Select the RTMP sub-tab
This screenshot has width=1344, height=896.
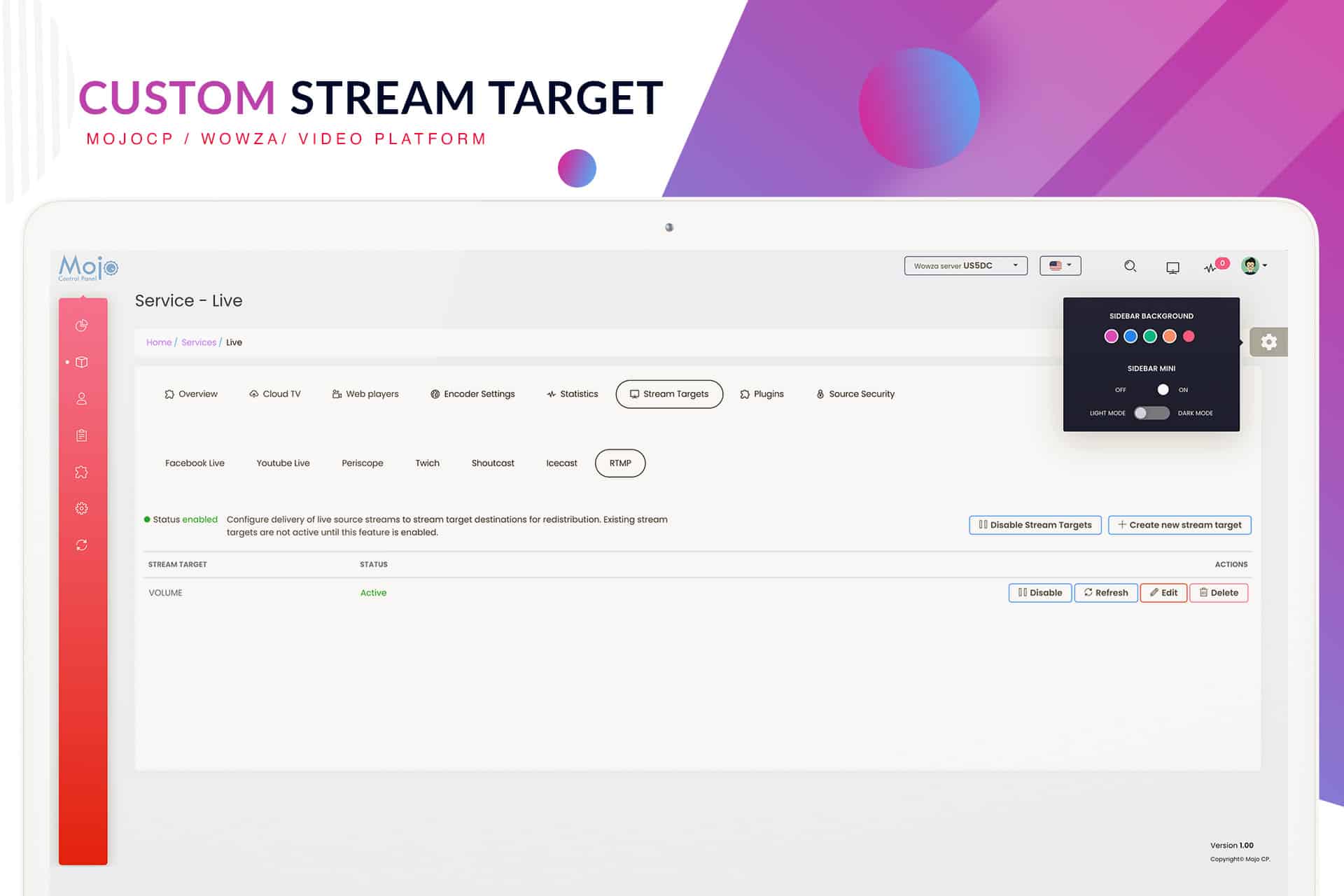coord(620,463)
